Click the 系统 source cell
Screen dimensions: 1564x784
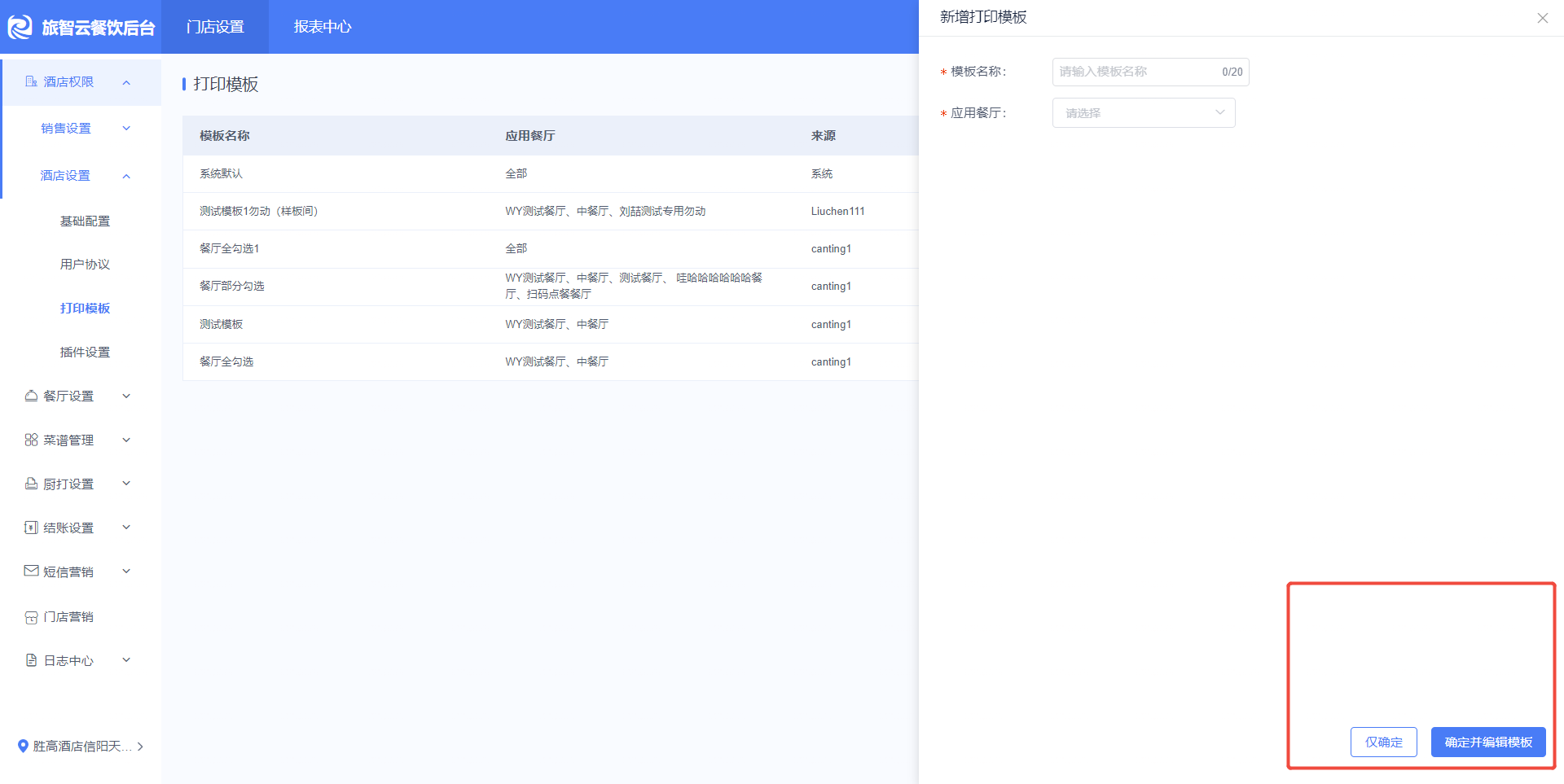(x=821, y=173)
